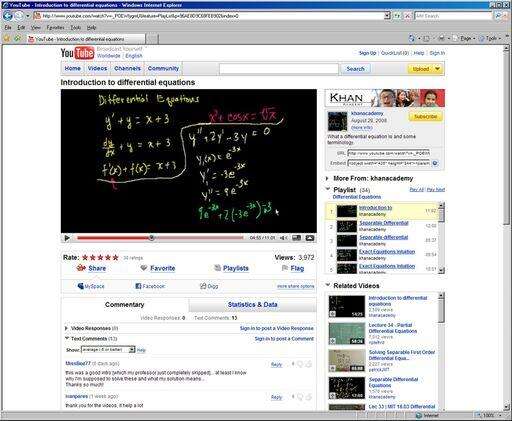Viewport: 512px width, 421px height.
Task: Click the Playlists icon
Action: point(217,268)
